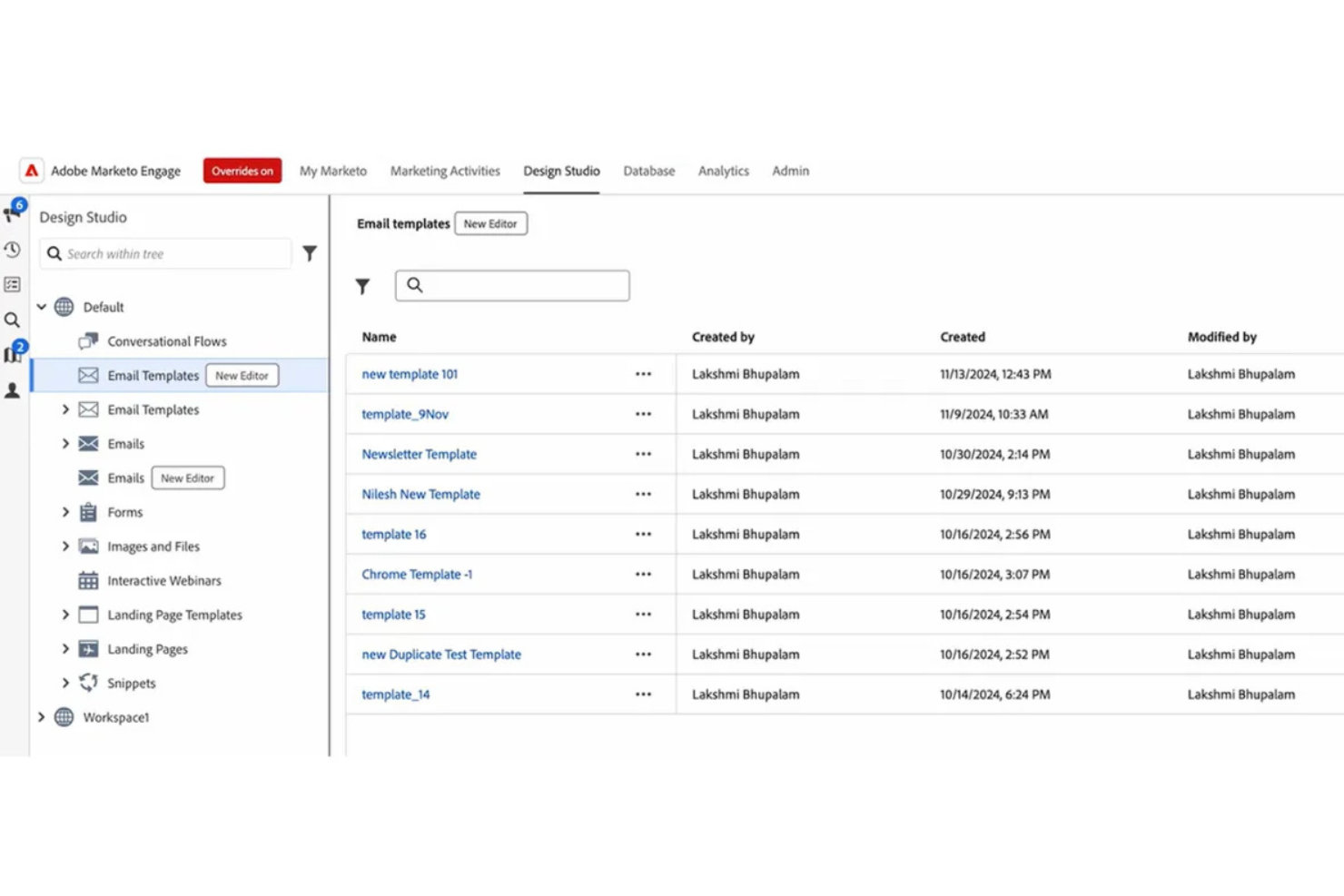Click the Snippets icon

88,683
